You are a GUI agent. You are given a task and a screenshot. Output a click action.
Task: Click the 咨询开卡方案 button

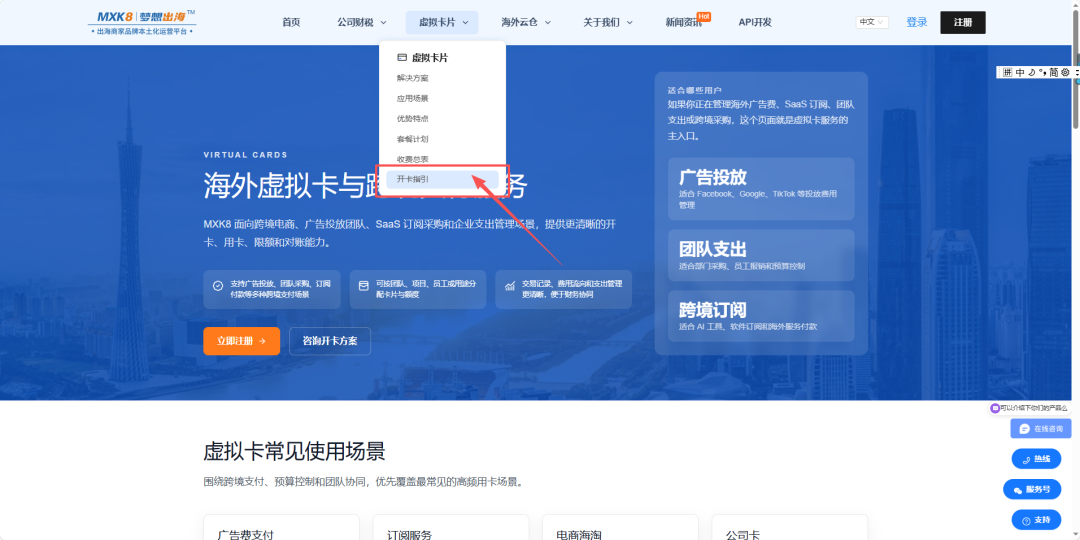tap(330, 341)
